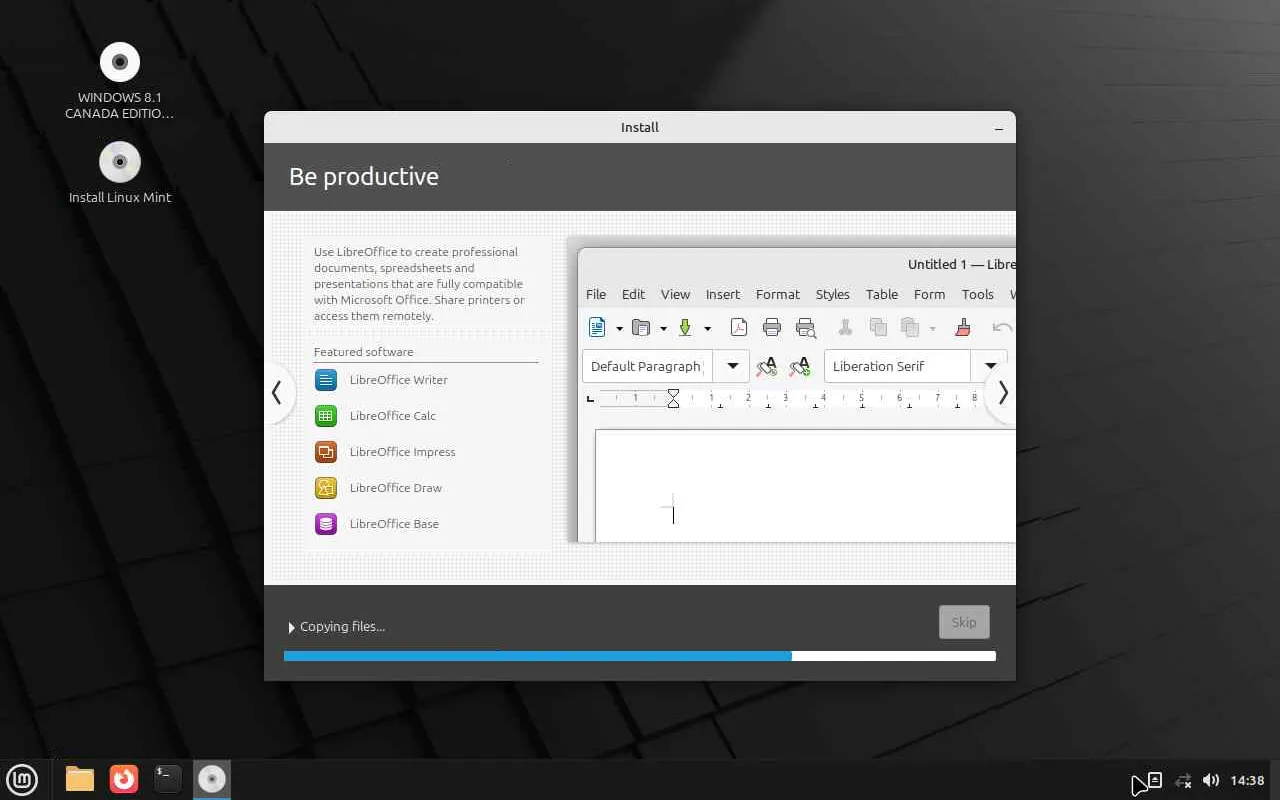Open the Linux Mint menu
The height and width of the screenshot is (800, 1280).
tap(22, 779)
